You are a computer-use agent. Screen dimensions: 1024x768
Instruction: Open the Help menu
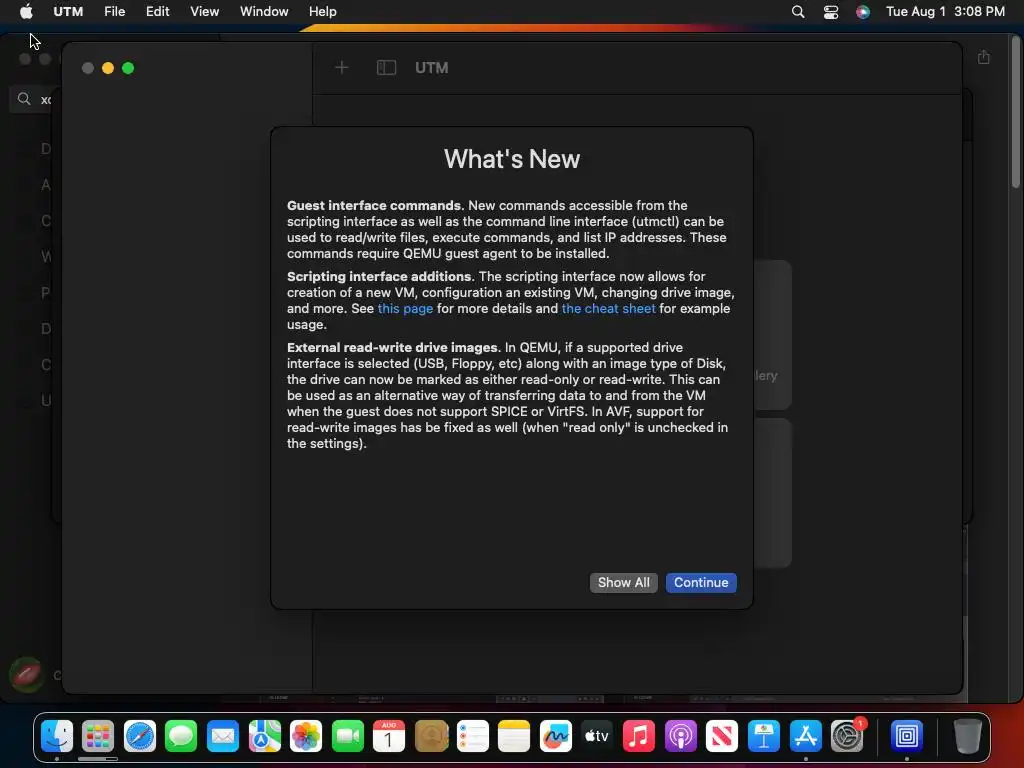pyautogui.click(x=323, y=11)
